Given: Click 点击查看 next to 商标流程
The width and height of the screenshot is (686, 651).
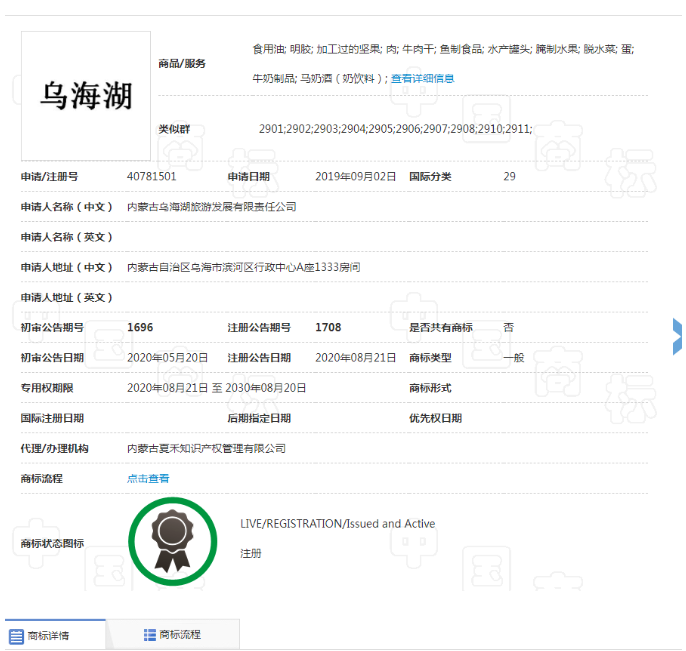Looking at the screenshot, I should click(148, 478).
